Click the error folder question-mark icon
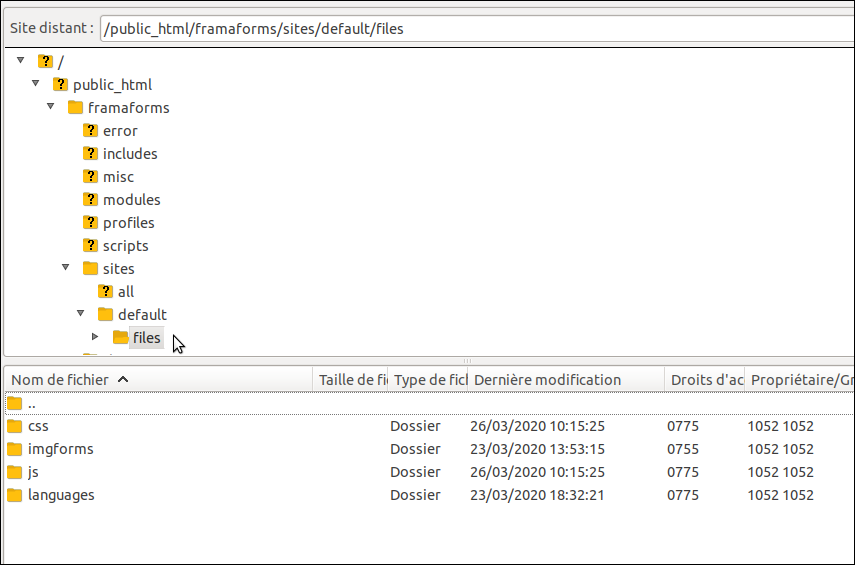Viewport: 855px width, 565px height. (x=91, y=130)
